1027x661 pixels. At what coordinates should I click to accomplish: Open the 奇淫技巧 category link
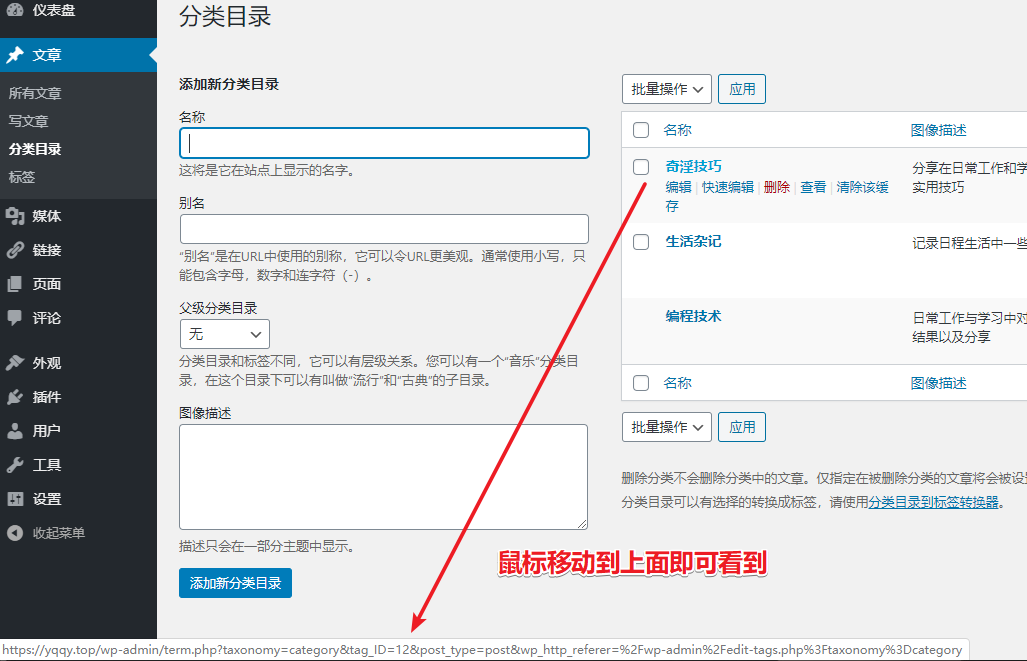[x=694, y=166]
